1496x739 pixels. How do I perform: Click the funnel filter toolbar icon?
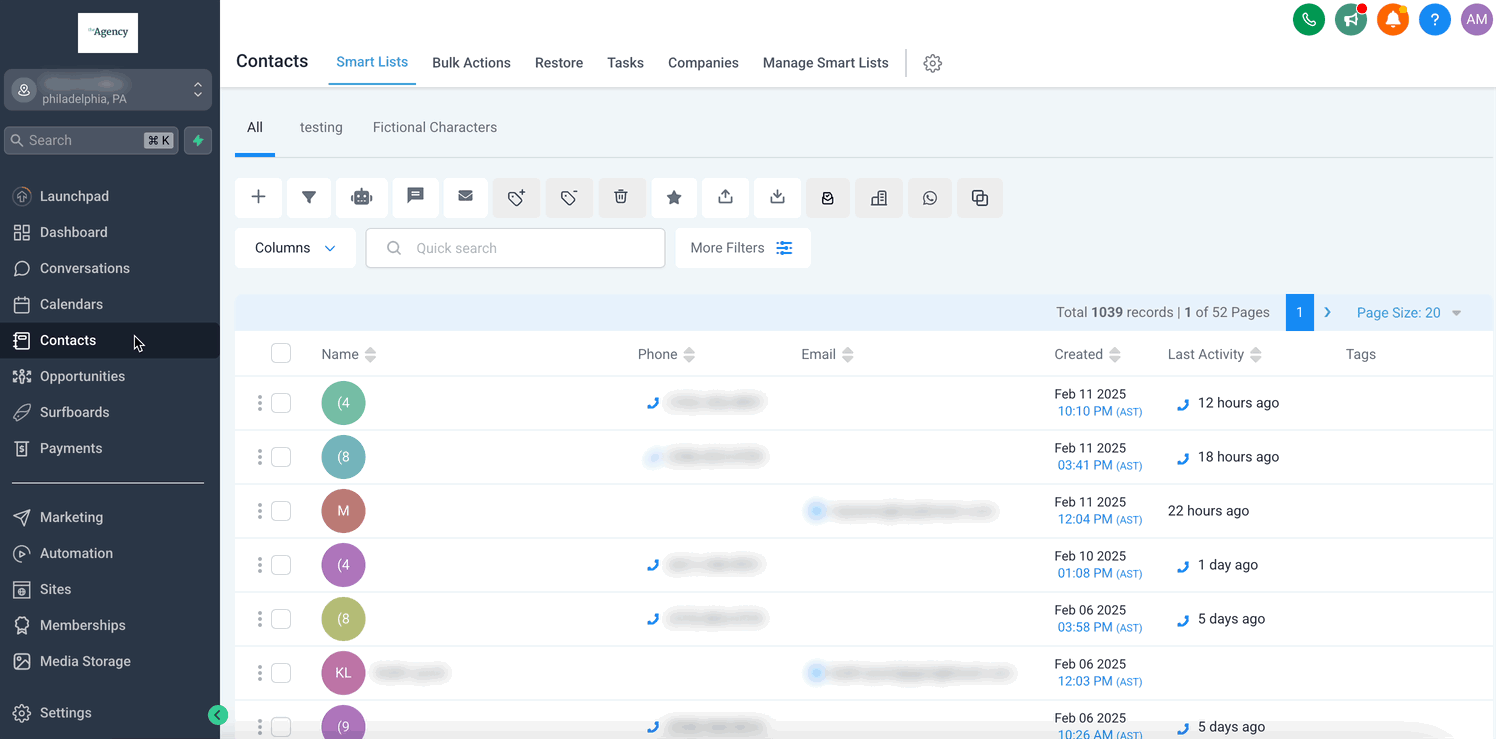(309, 197)
